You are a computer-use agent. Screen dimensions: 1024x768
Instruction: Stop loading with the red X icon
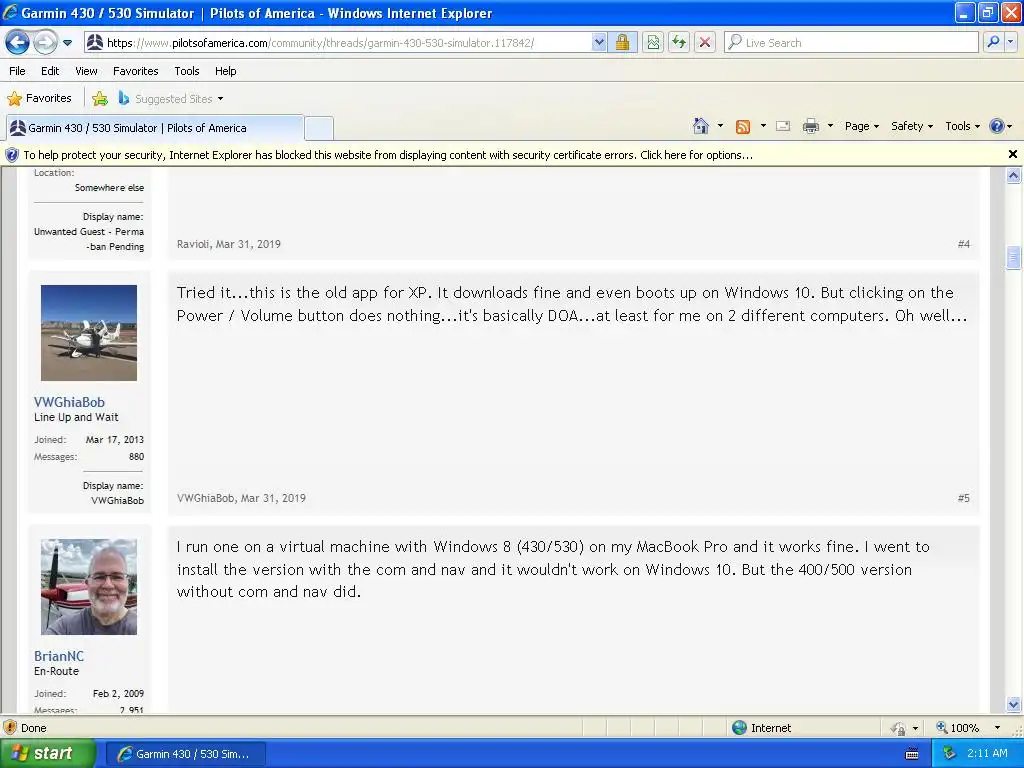point(705,43)
